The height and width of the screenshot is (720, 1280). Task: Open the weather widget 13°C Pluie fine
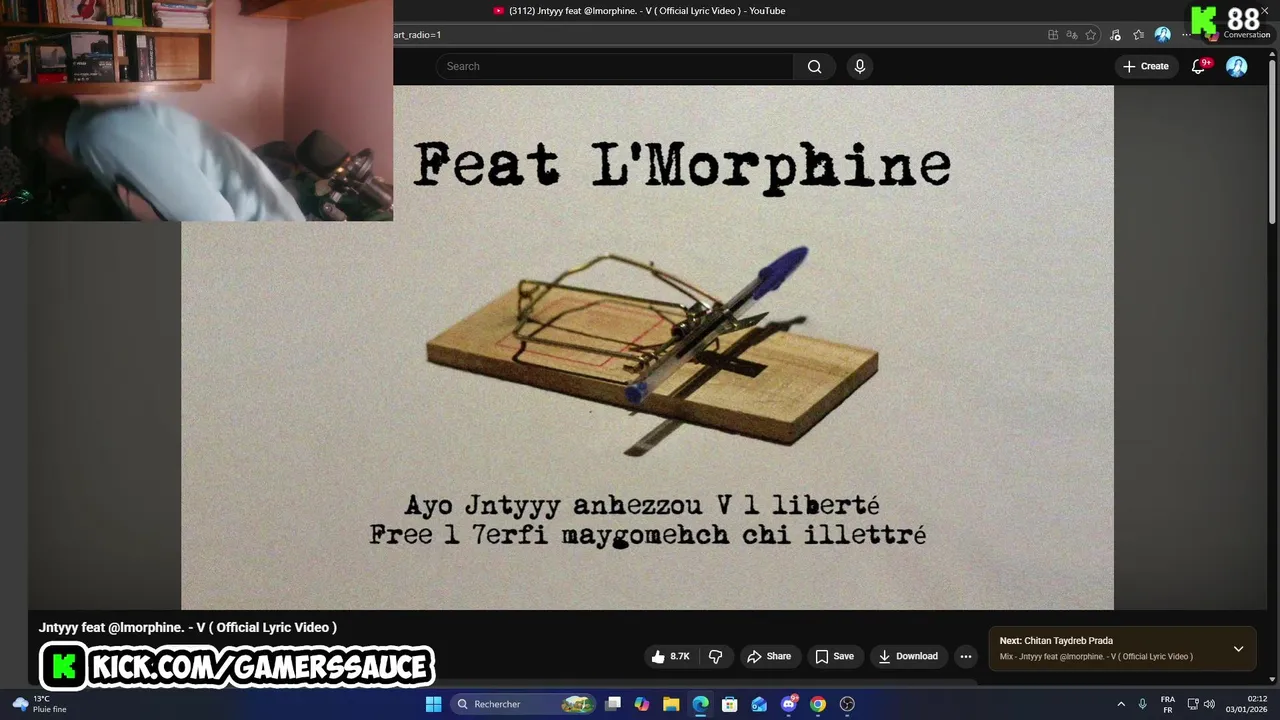[40, 704]
